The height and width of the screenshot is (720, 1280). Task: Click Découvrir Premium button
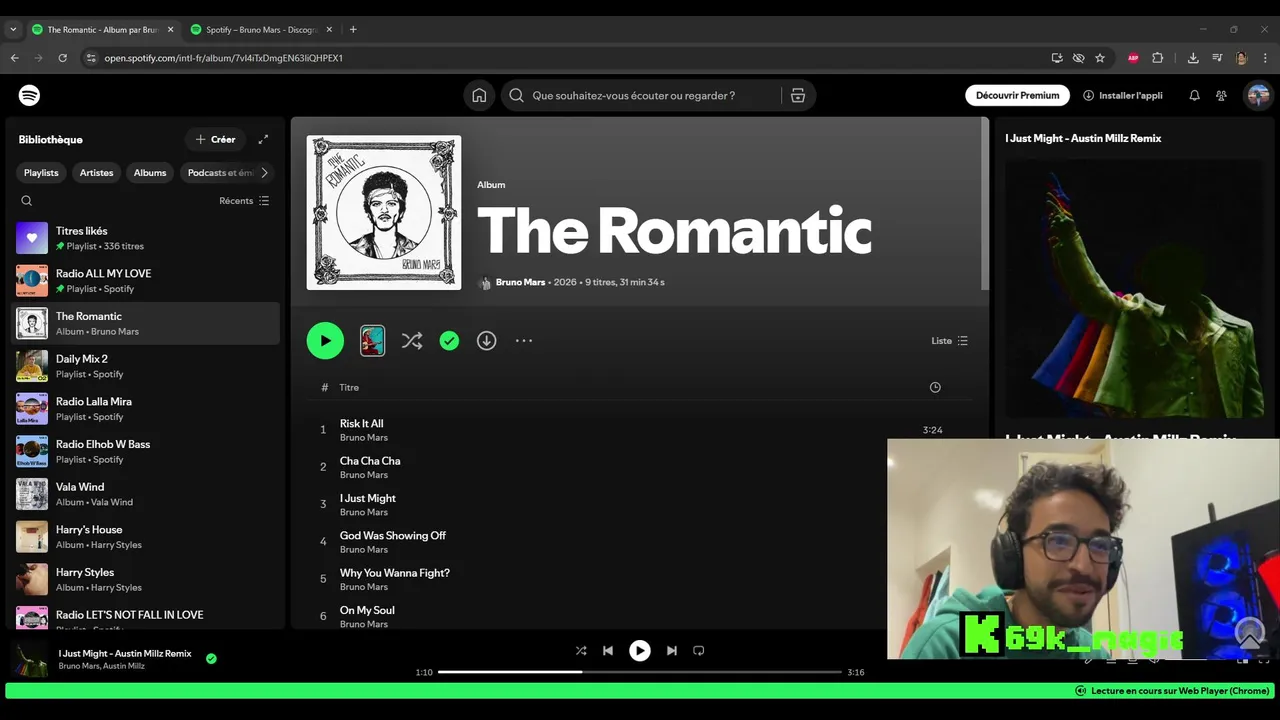tap(1017, 95)
